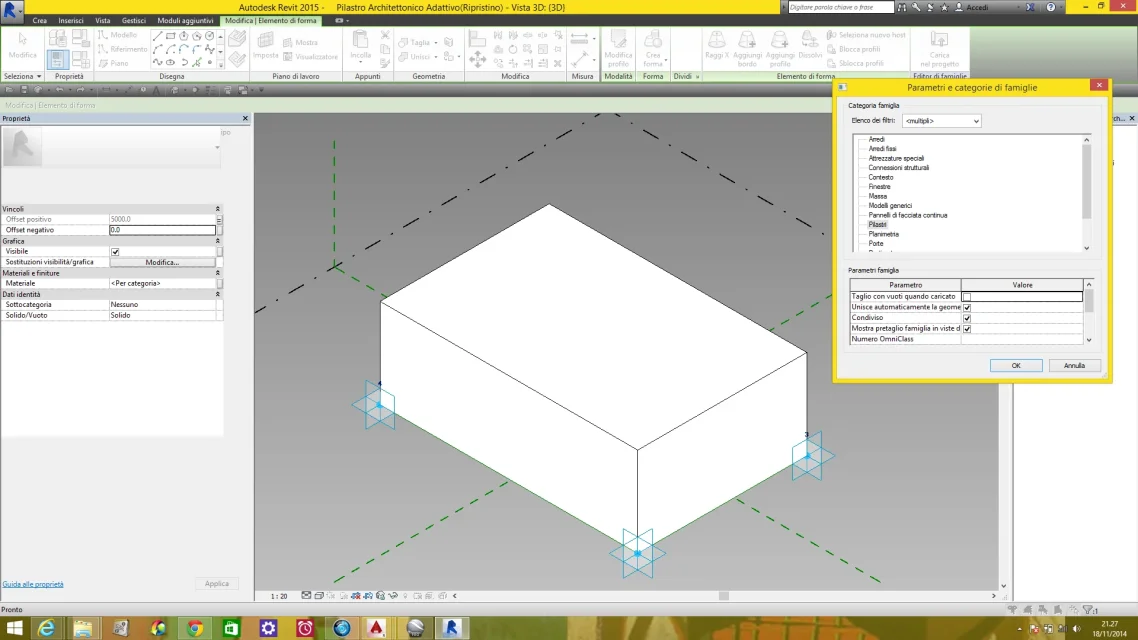Click Aggiungi bordo tool
Image resolution: width=1138 pixels, height=640 pixels.
[x=748, y=48]
